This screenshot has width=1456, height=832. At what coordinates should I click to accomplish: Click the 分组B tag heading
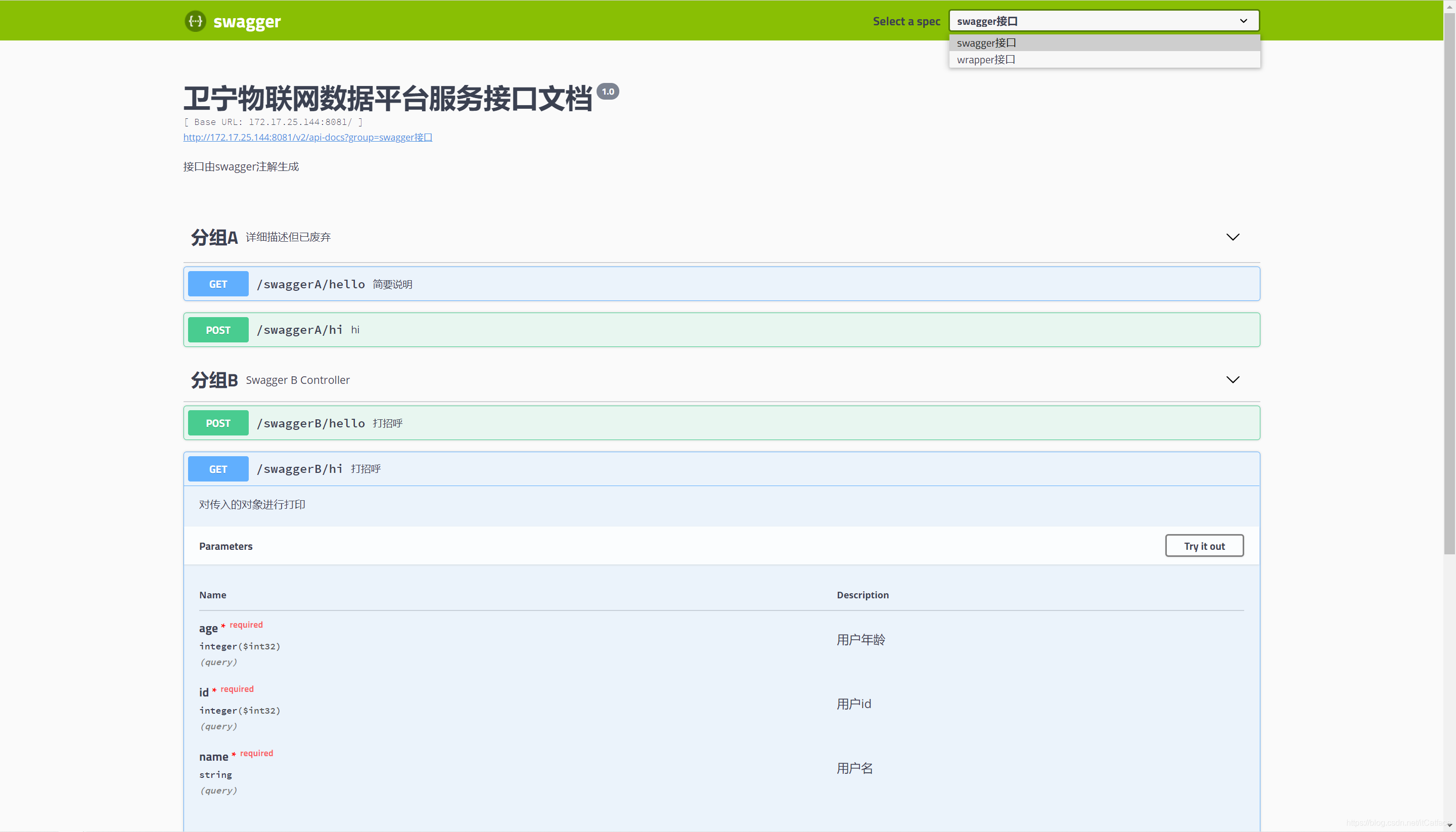pyautogui.click(x=214, y=380)
